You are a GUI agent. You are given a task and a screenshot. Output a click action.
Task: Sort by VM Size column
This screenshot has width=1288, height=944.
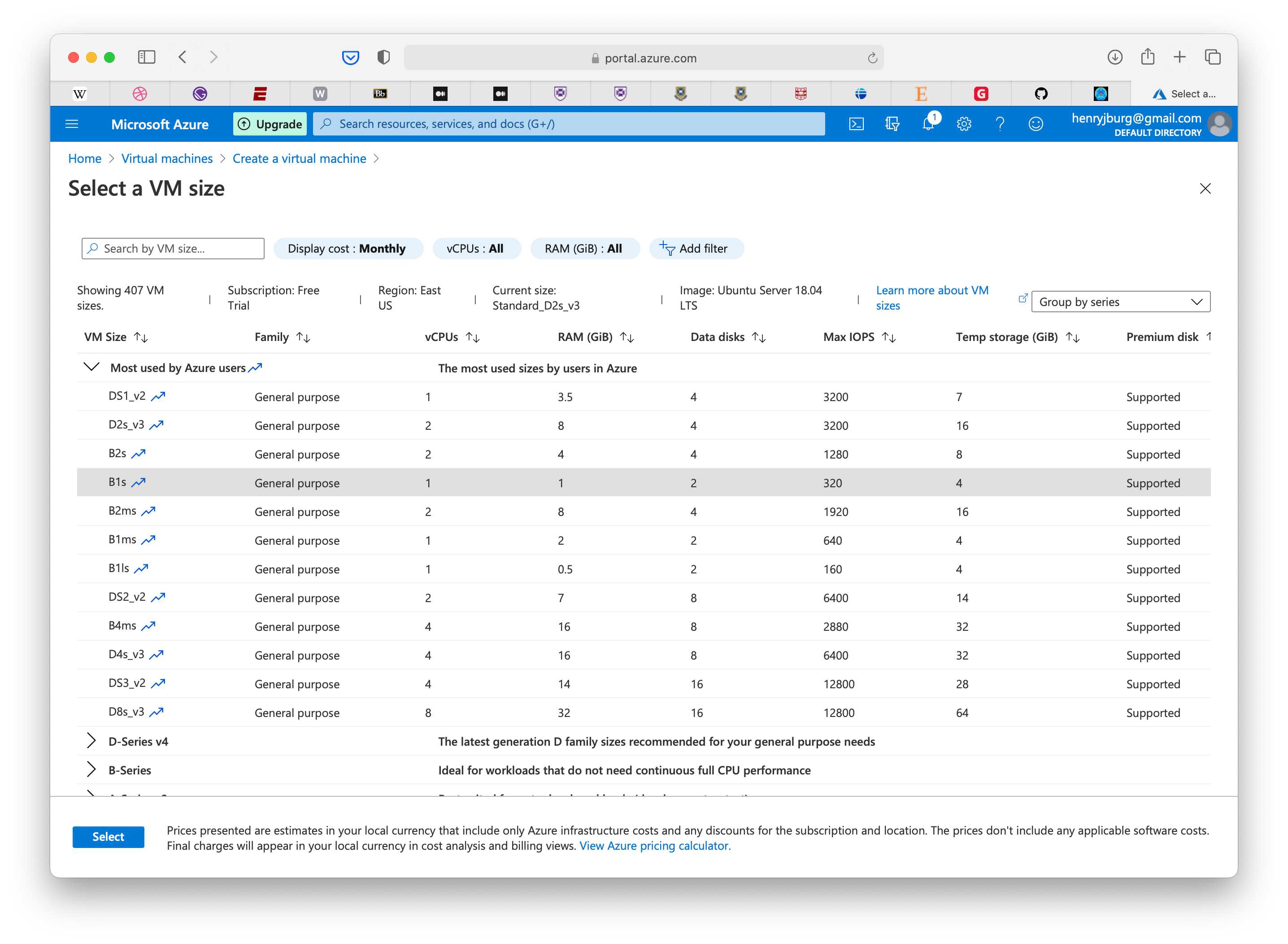pyautogui.click(x=140, y=338)
